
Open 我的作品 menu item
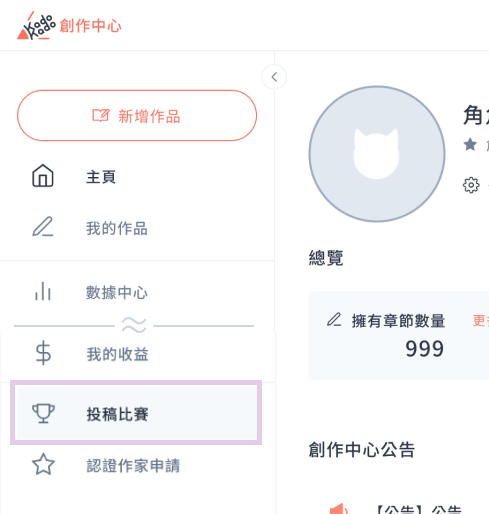coord(137,228)
